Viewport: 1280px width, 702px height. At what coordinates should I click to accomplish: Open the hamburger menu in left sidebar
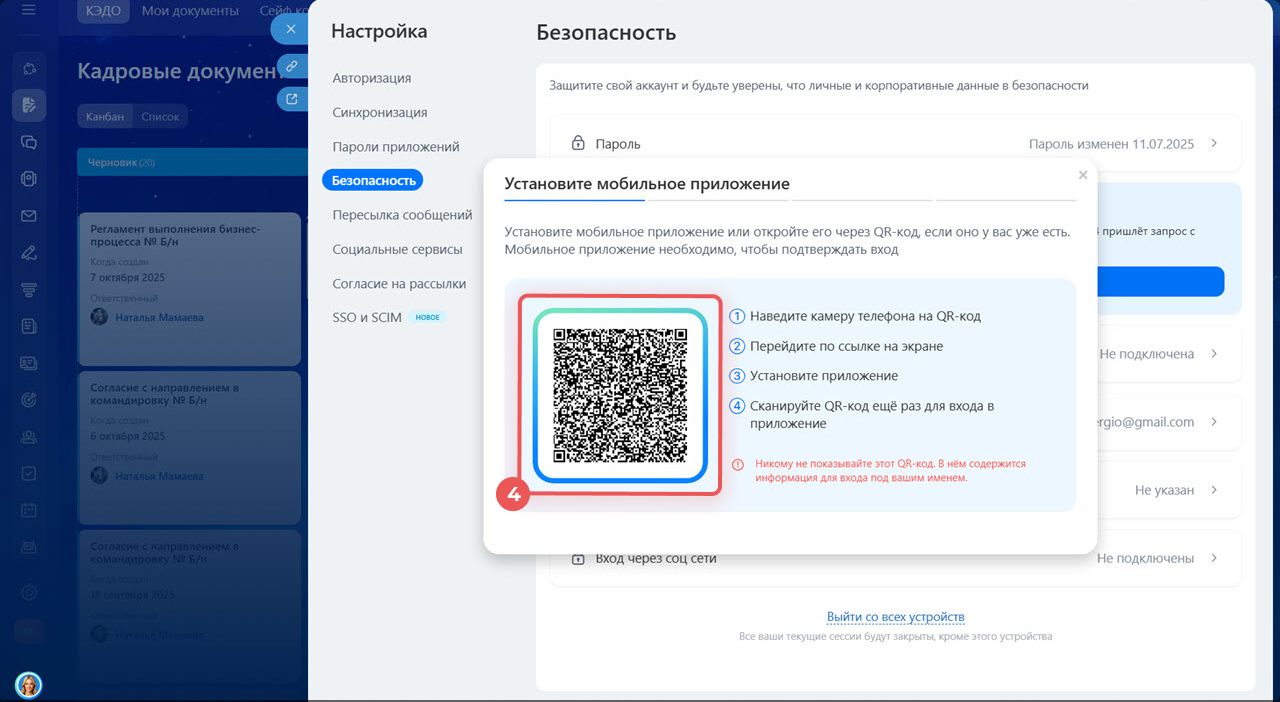click(29, 11)
